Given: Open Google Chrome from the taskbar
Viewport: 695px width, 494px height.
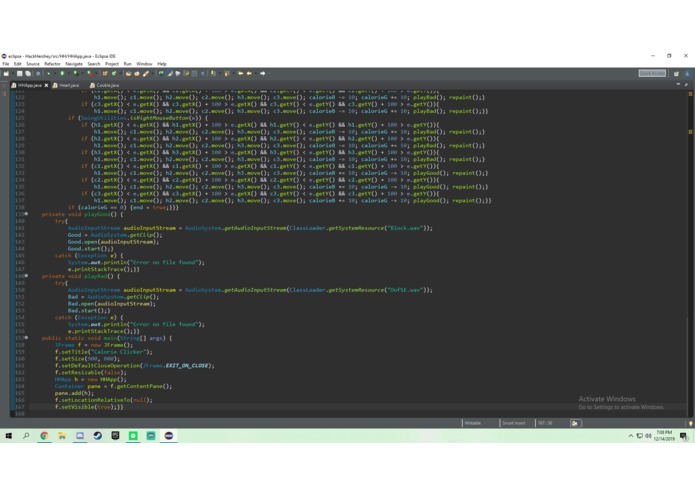Looking at the screenshot, I should click(x=44, y=436).
